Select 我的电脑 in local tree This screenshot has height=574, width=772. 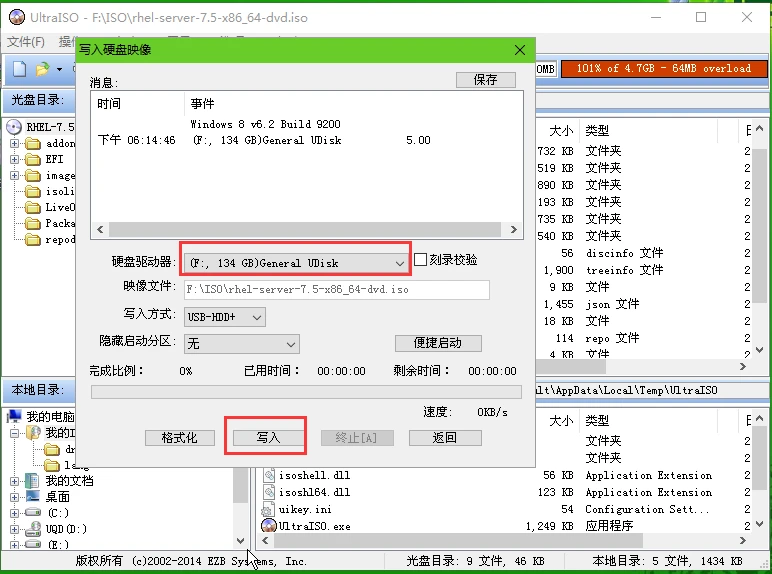click(x=42, y=416)
